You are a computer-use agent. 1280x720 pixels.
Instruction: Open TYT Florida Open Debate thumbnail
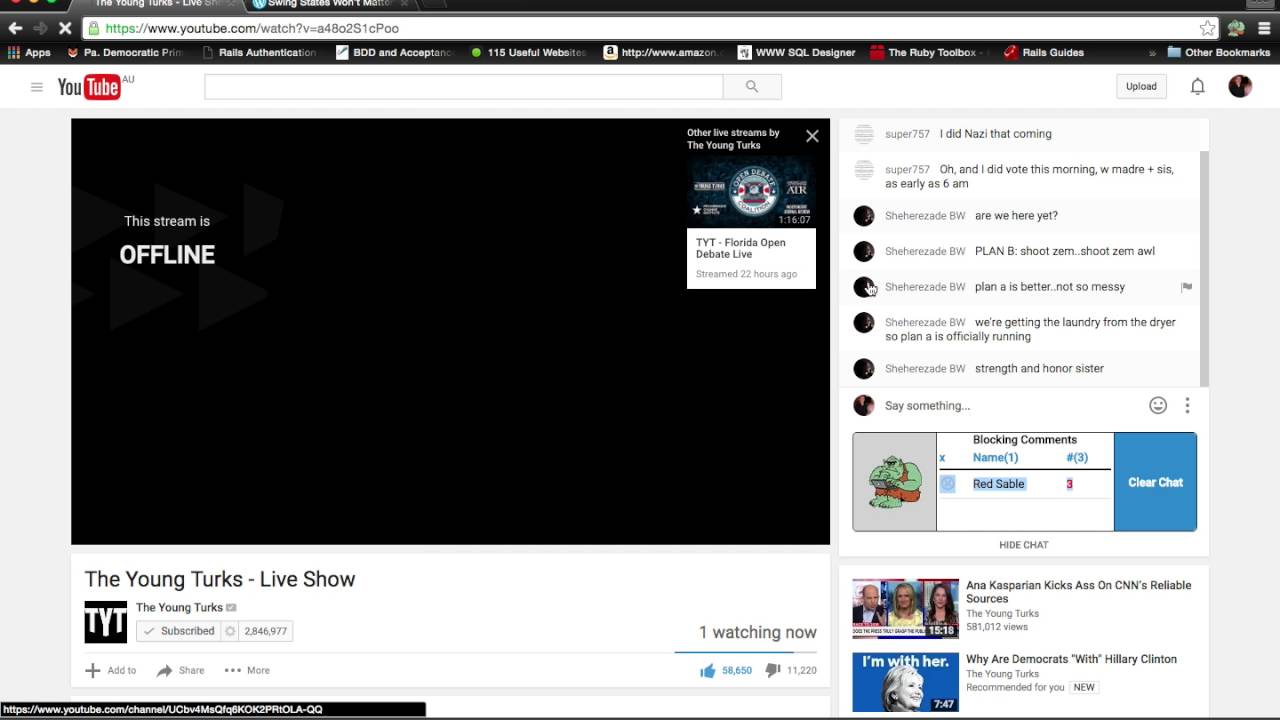(751, 191)
